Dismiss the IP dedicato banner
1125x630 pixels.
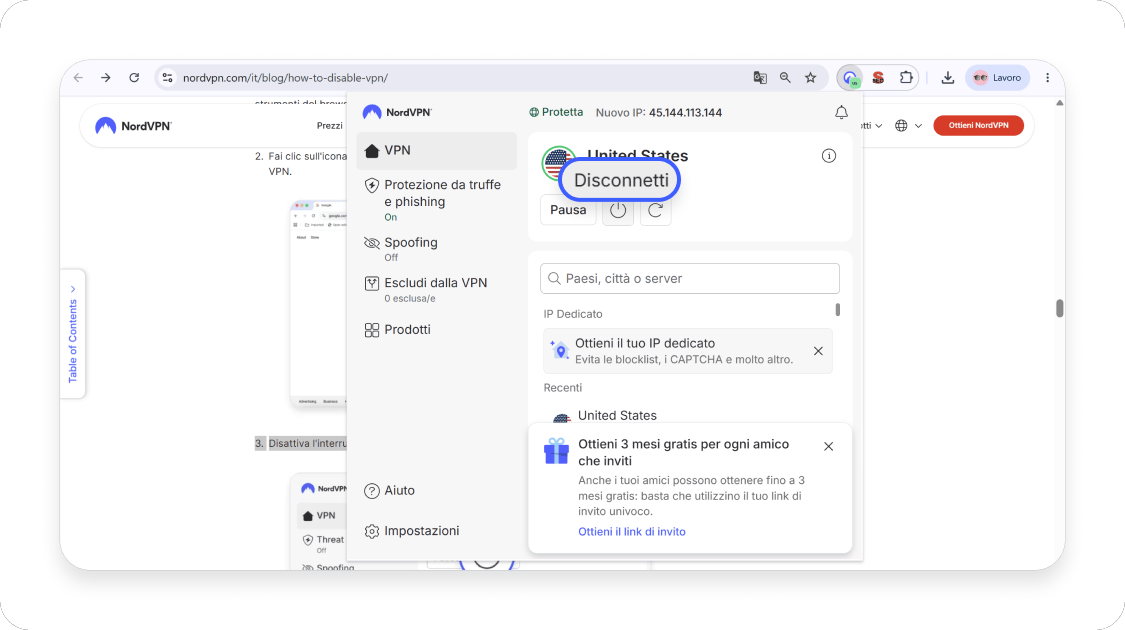pyautogui.click(x=818, y=352)
